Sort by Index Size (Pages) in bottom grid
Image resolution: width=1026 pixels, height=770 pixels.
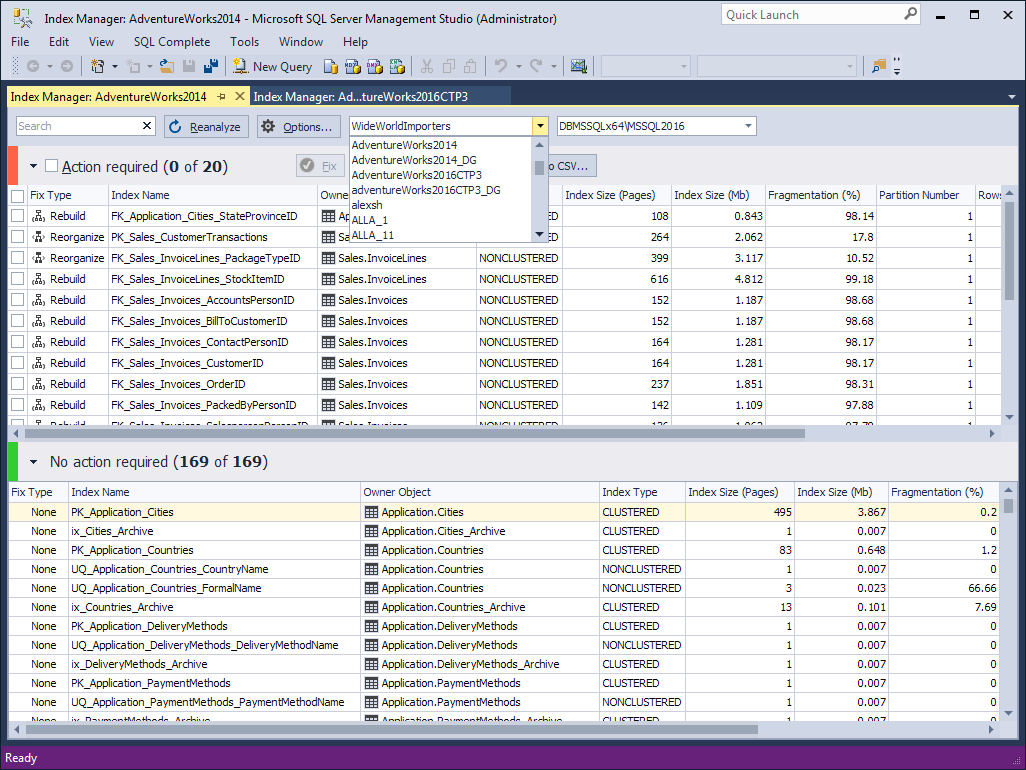tap(738, 492)
